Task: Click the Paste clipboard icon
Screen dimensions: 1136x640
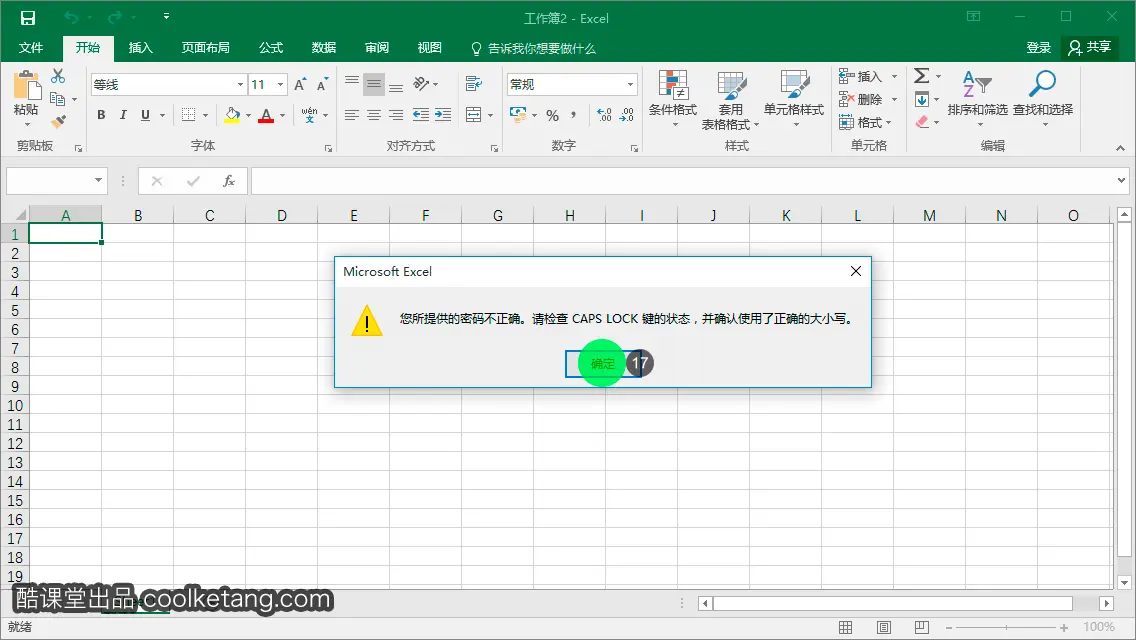Action: tap(27, 86)
